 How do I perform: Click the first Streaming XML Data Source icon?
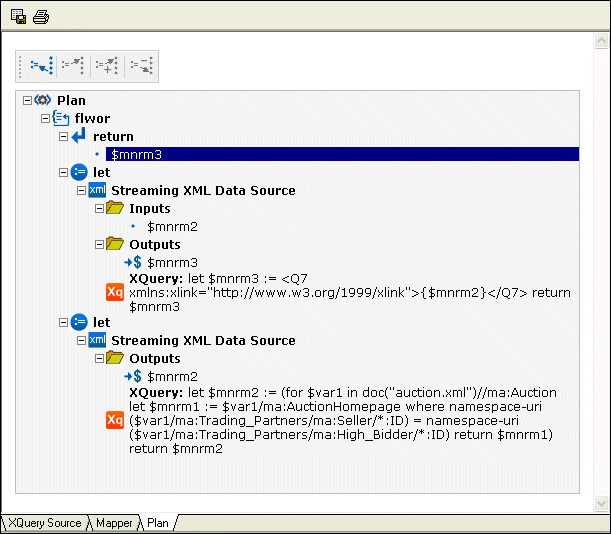point(97,190)
